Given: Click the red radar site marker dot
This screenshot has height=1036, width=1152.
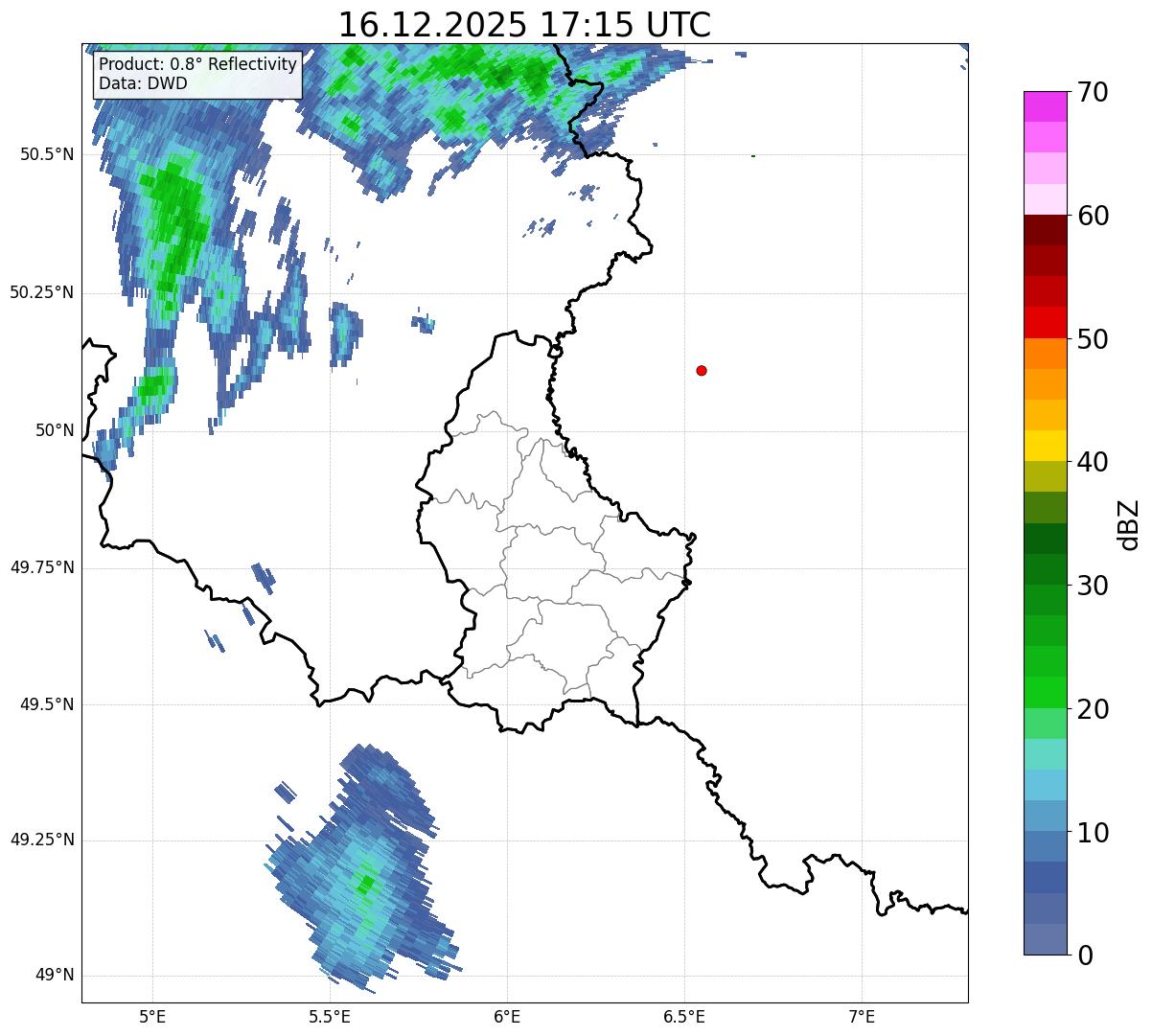Looking at the screenshot, I should click(702, 370).
